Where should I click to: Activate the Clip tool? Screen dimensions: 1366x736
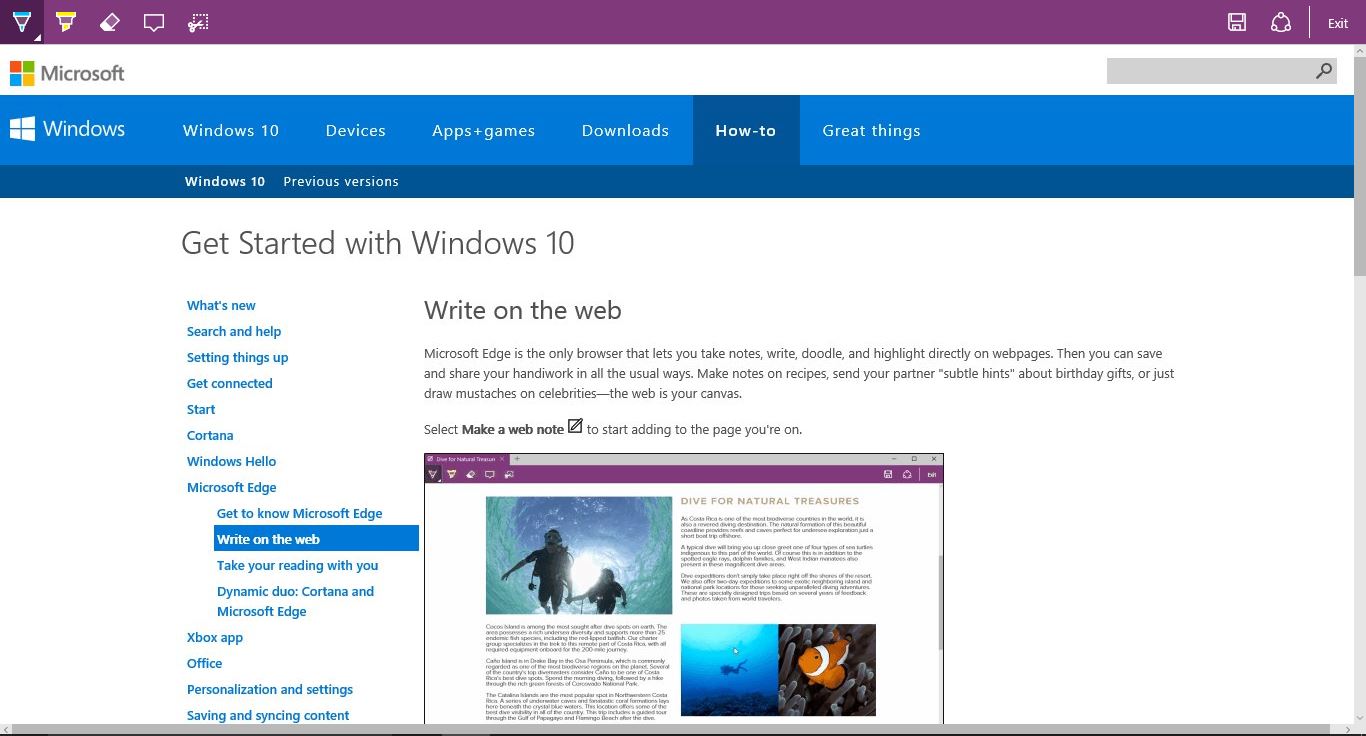[x=197, y=22]
